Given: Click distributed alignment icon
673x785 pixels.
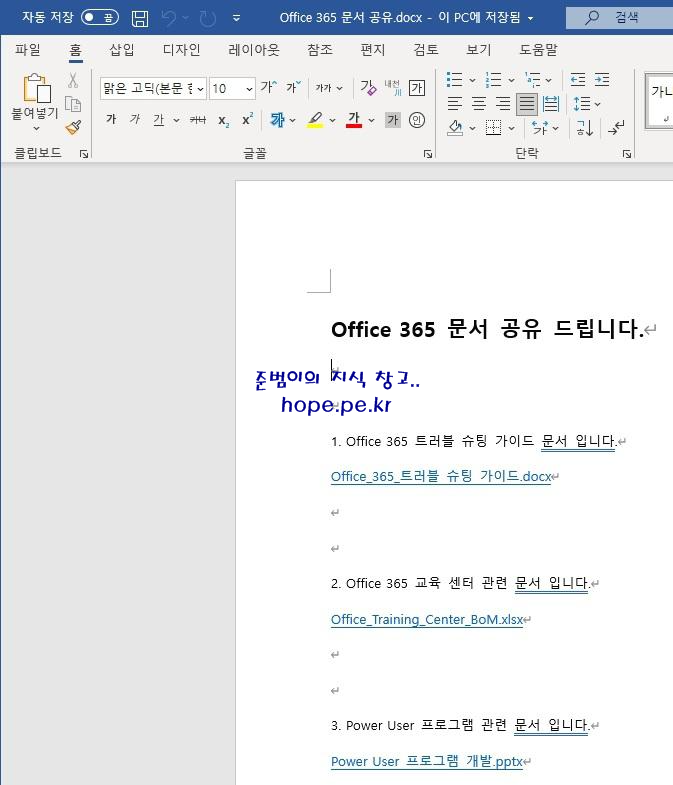Looking at the screenshot, I should 551,104.
